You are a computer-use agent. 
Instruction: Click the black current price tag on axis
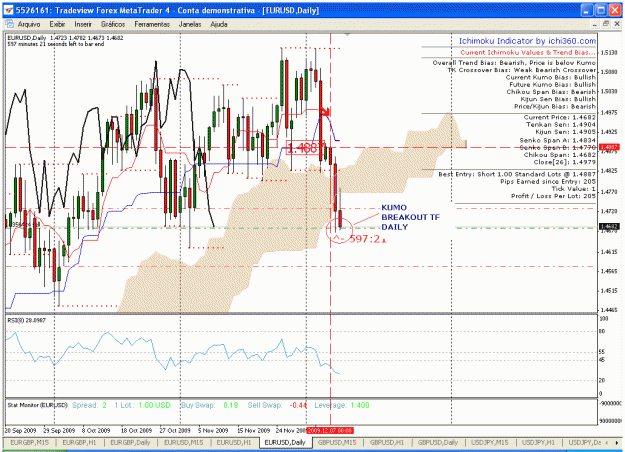[x=609, y=226]
